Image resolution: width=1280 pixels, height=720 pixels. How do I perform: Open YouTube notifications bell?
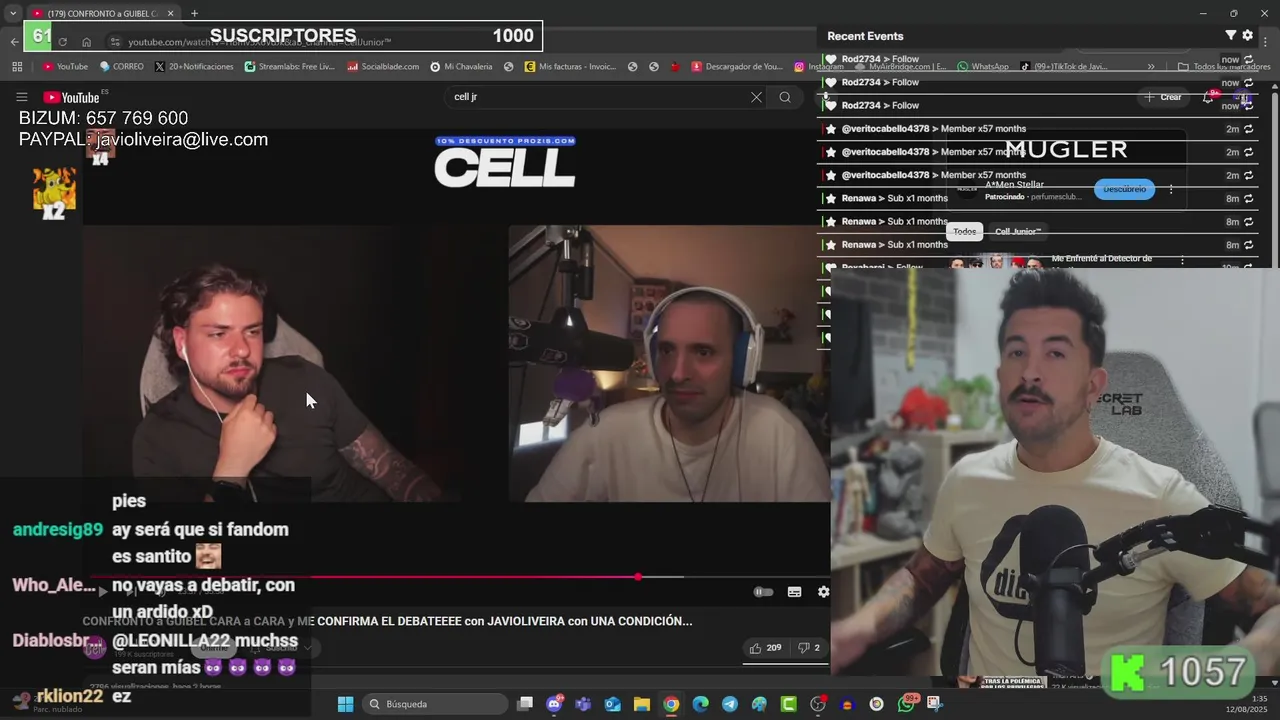1208,97
